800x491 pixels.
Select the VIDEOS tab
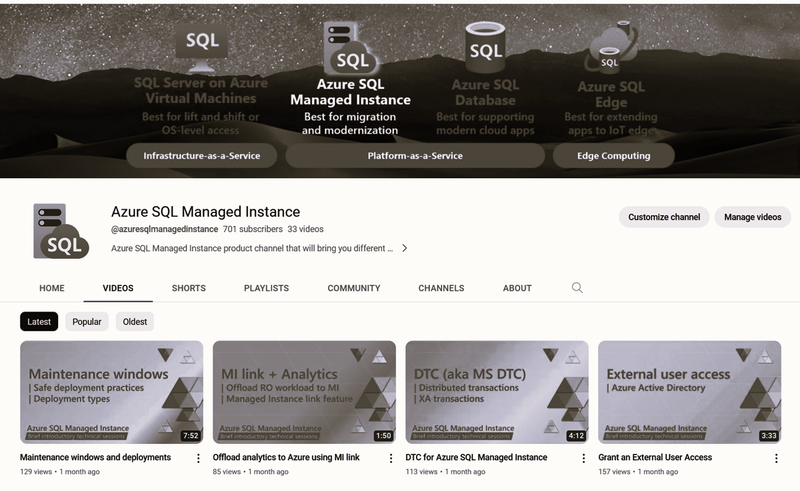118,288
